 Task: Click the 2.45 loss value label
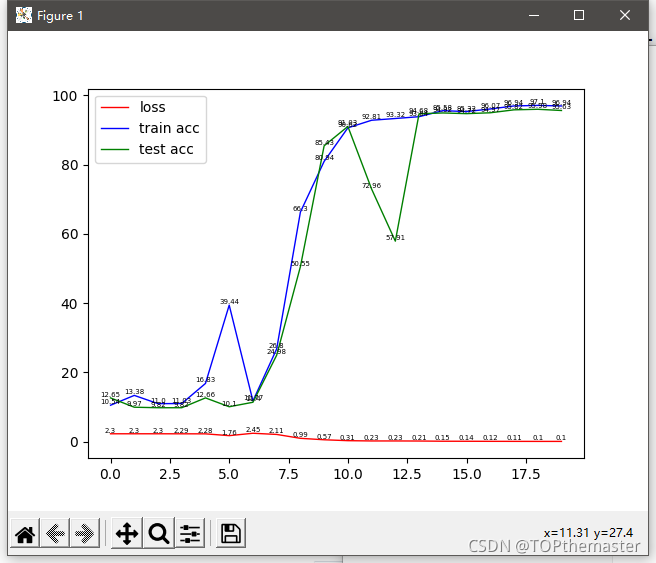(253, 430)
